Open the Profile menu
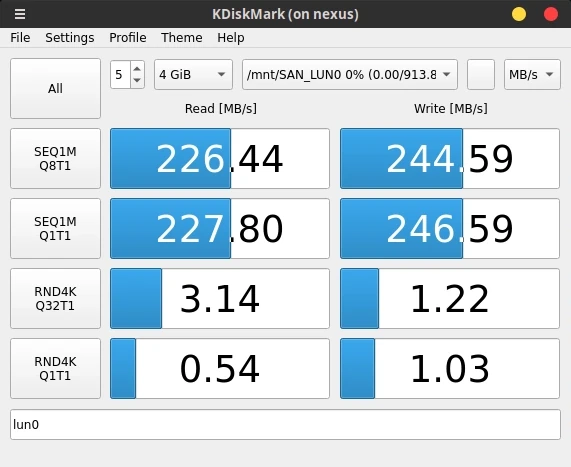 point(128,38)
